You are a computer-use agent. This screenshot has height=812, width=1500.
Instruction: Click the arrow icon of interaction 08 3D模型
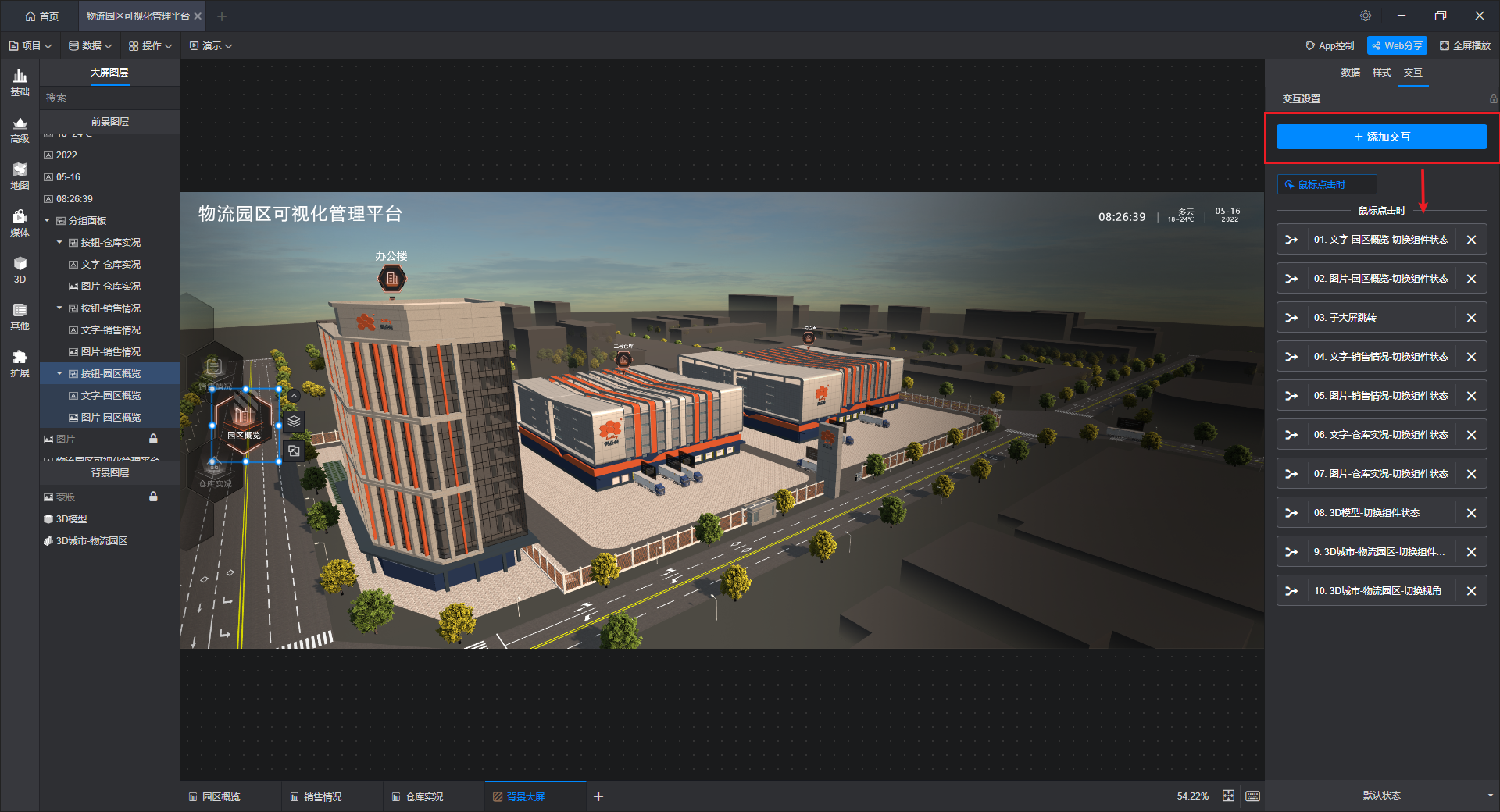tap(1291, 513)
